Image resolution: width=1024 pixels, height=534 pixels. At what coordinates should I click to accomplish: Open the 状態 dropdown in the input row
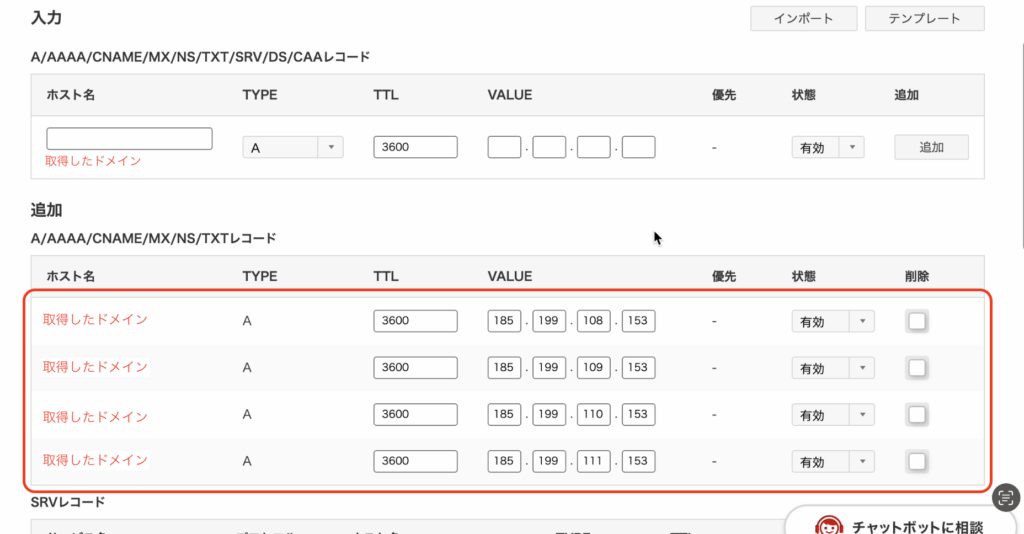click(827, 147)
